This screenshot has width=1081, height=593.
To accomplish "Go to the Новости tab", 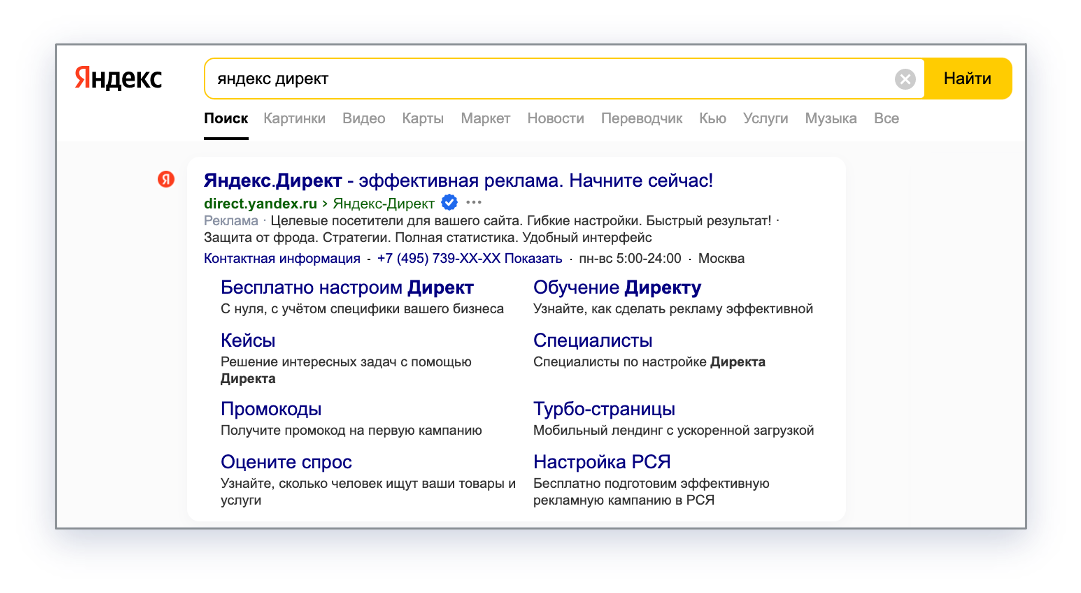I will (555, 118).
